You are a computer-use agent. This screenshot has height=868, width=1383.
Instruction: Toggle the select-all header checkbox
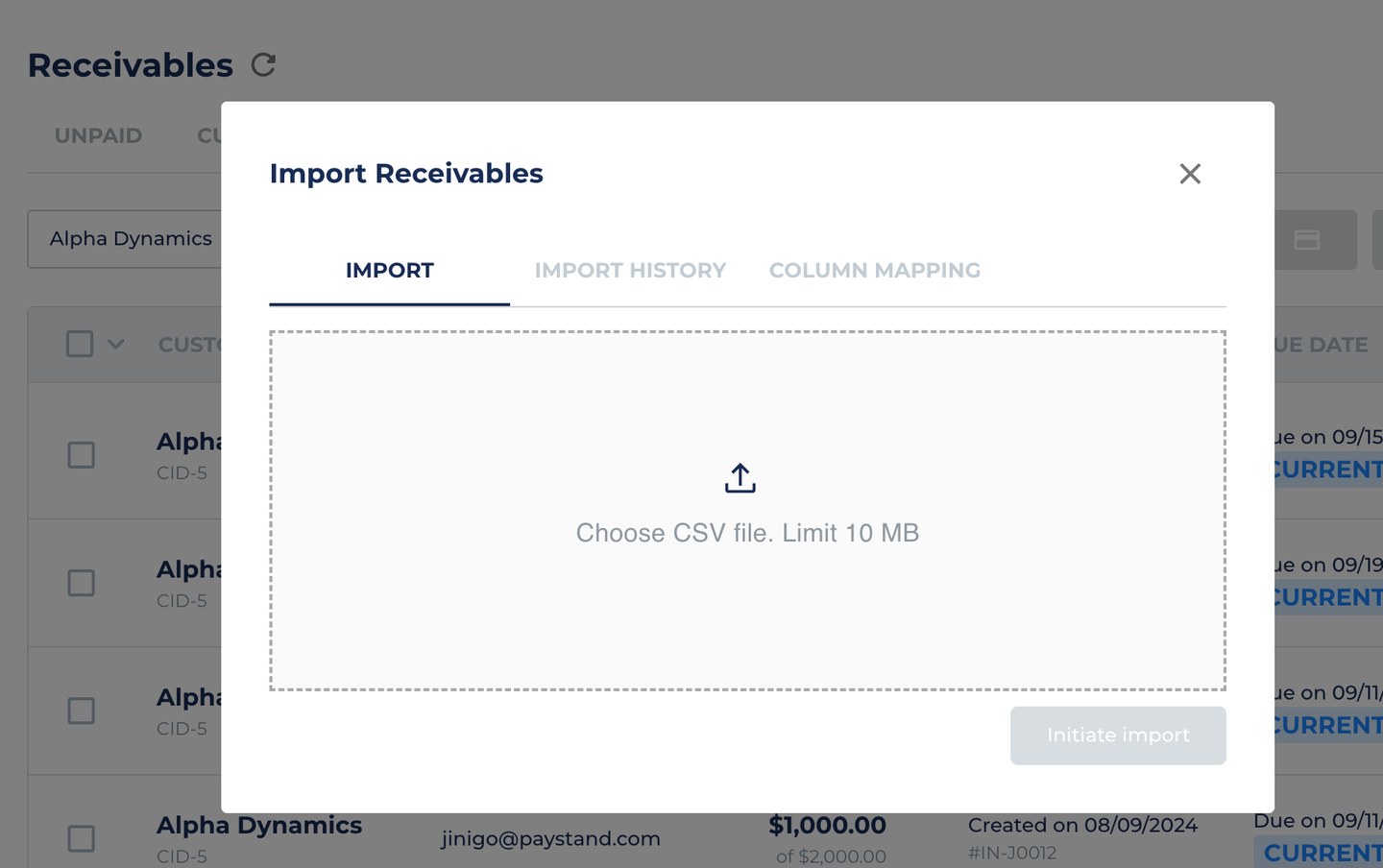(80, 344)
